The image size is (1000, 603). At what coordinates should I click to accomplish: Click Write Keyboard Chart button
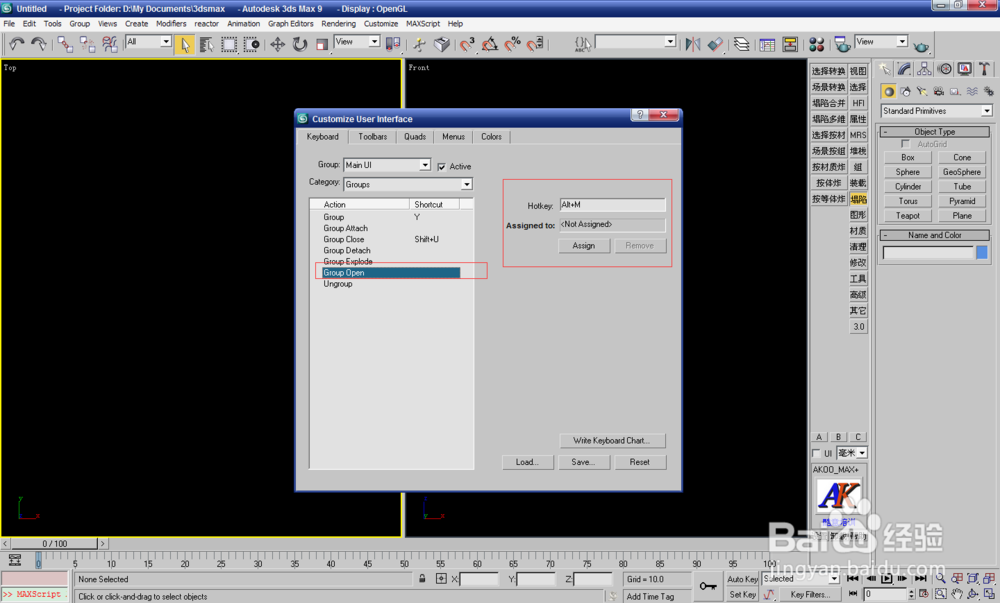[x=612, y=440]
